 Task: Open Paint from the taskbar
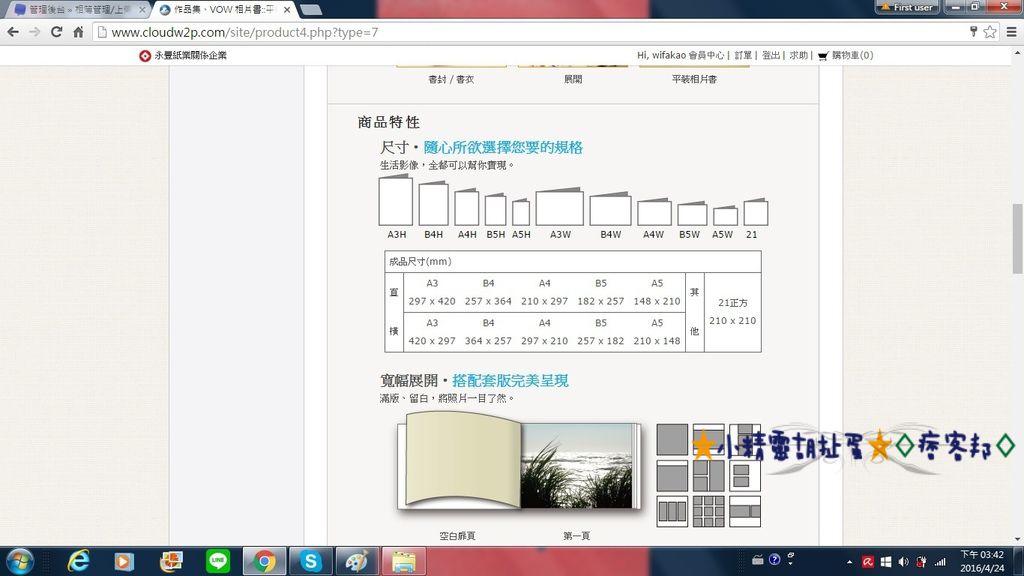pyautogui.click(x=357, y=562)
